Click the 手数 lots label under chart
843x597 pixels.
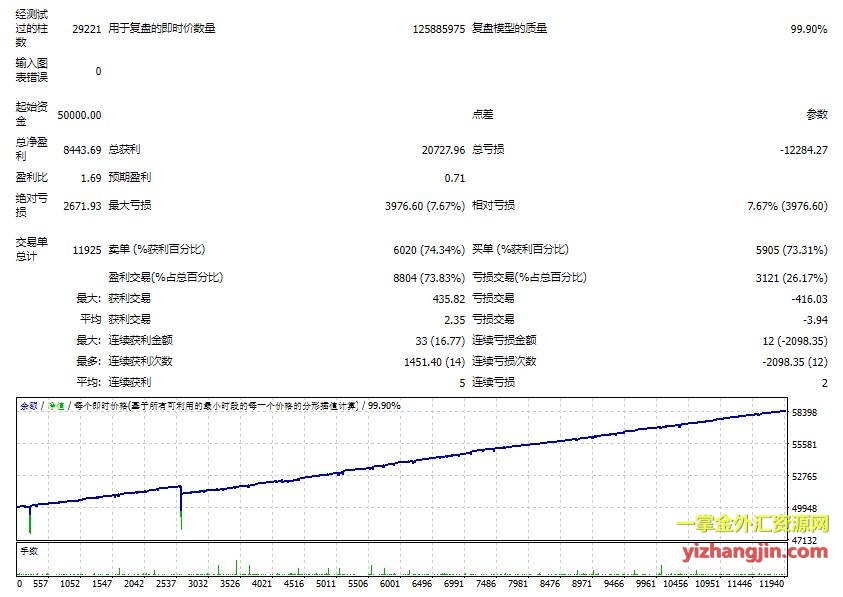point(29,551)
